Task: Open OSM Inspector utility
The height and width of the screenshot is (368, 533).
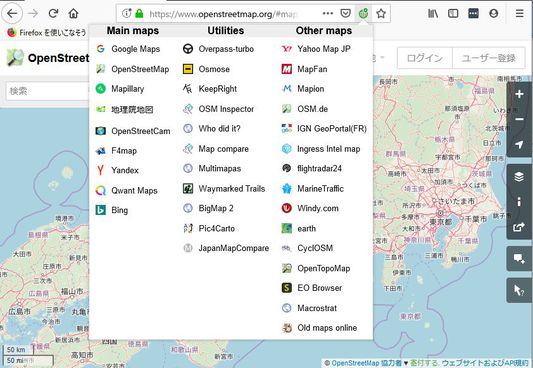Action: (218, 109)
